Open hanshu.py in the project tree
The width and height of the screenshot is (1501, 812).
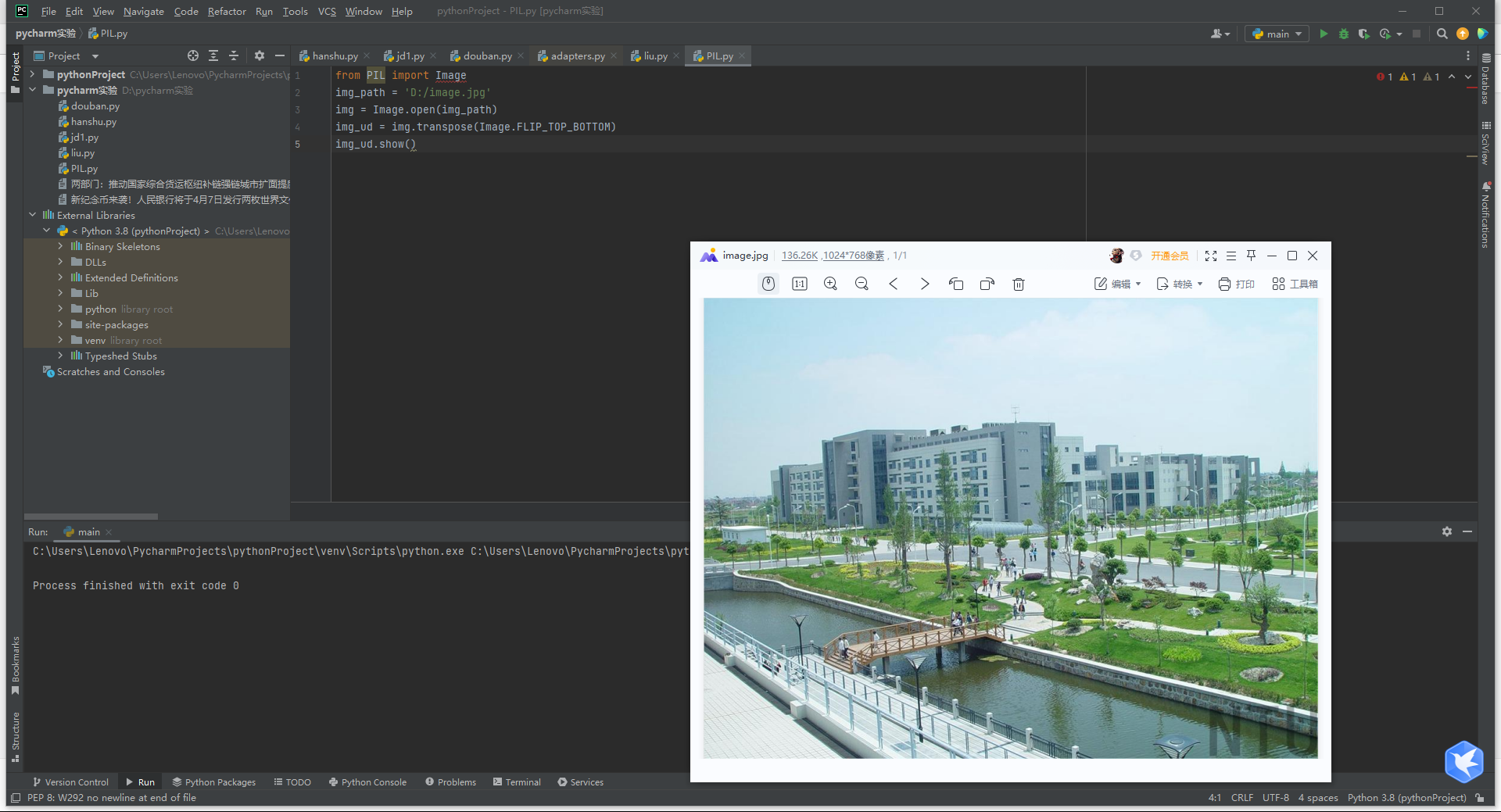pos(93,121)
